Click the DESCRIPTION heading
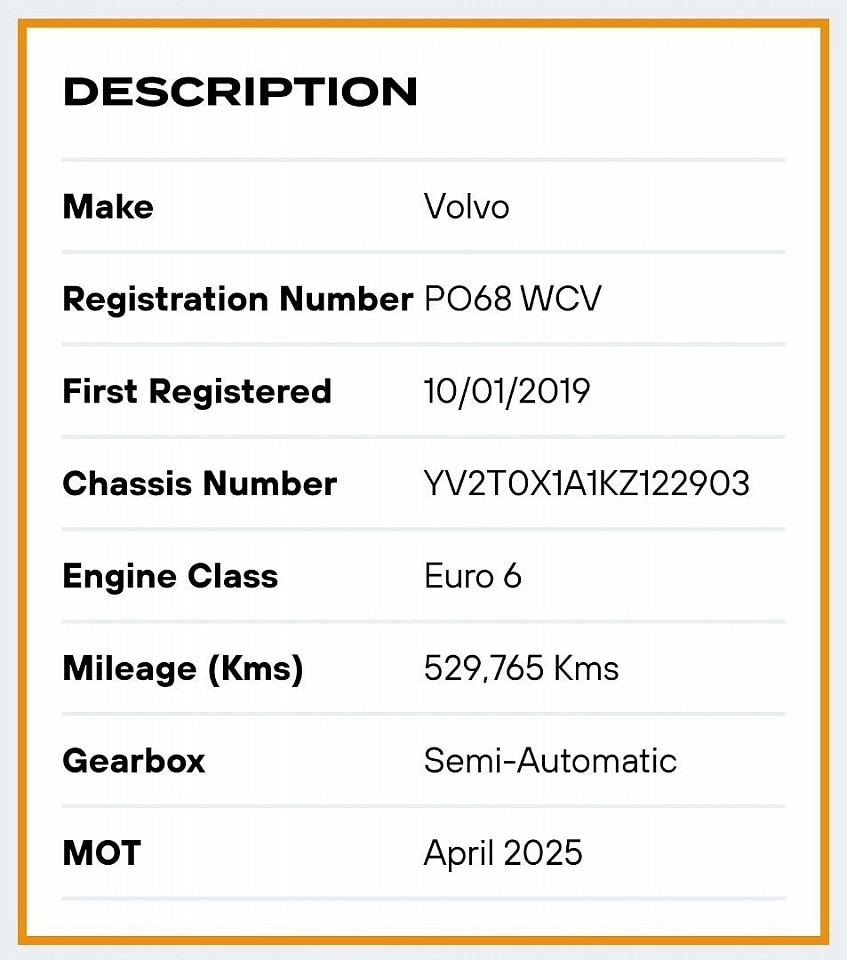Image resolution: width=847 pixels, height=960 pixels. pyautogui.click(x=240, y=92)
